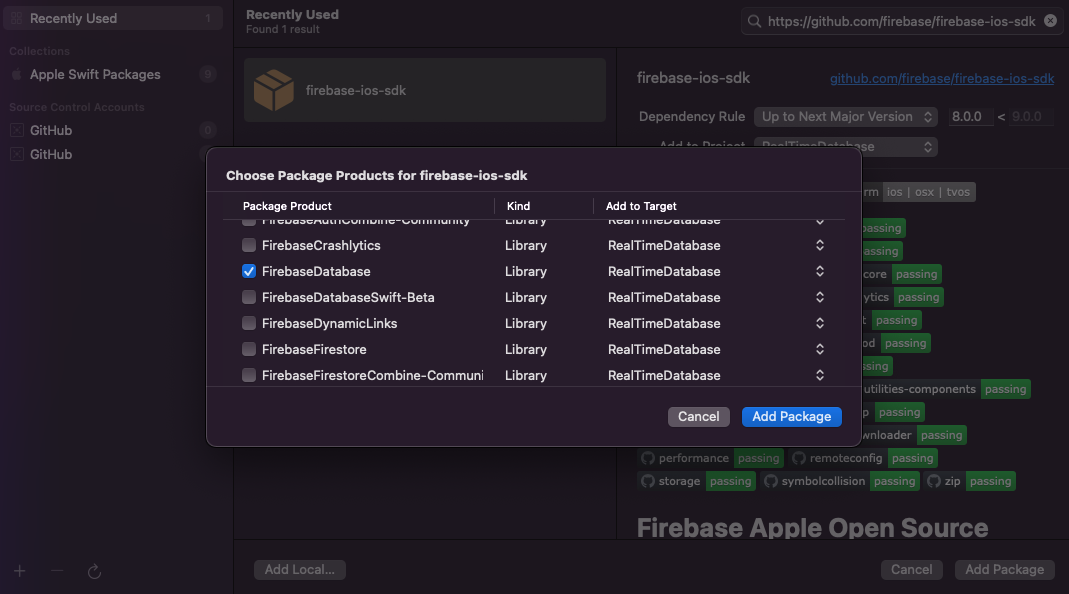1069x594 pixels.
Task: Clear the search field with the X icon
Action: (1050, 21)
